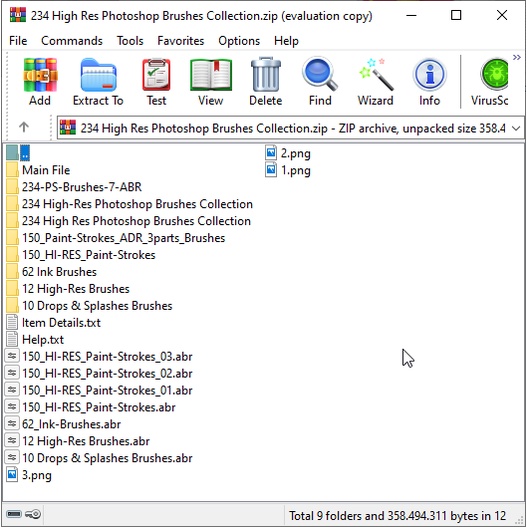Select the Help.txt file
Screen dimensions: 527x527
[35, 339]
